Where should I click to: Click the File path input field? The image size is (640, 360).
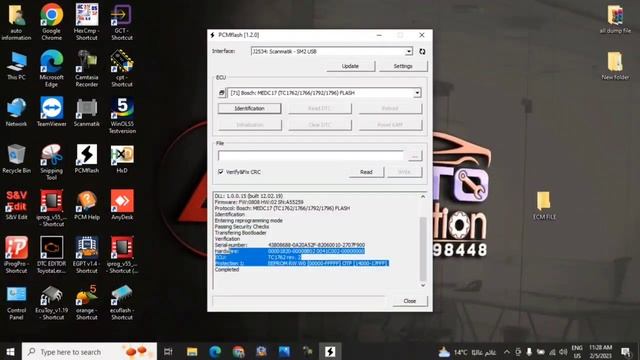click(311, 156)
